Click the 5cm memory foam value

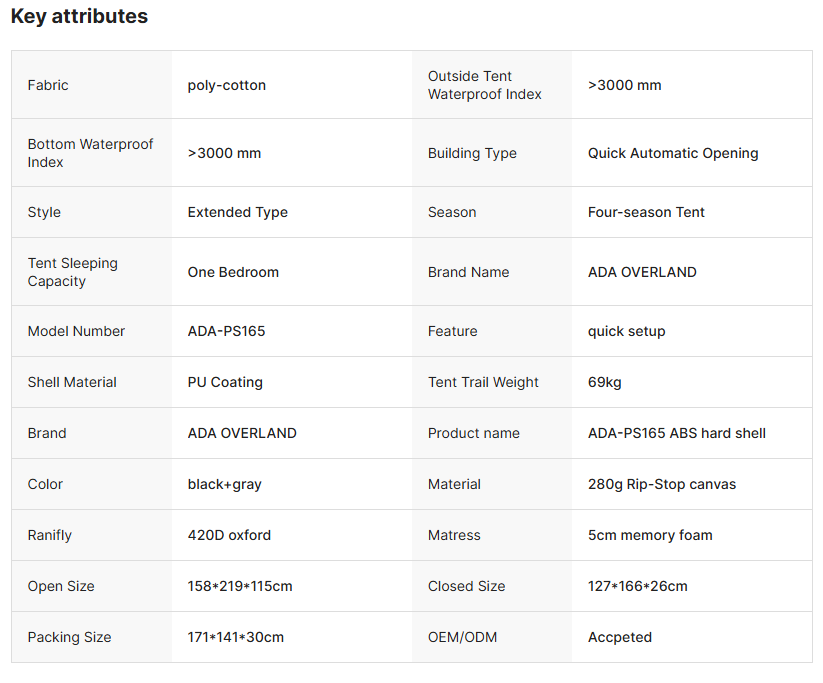click(x=650, y=535)
